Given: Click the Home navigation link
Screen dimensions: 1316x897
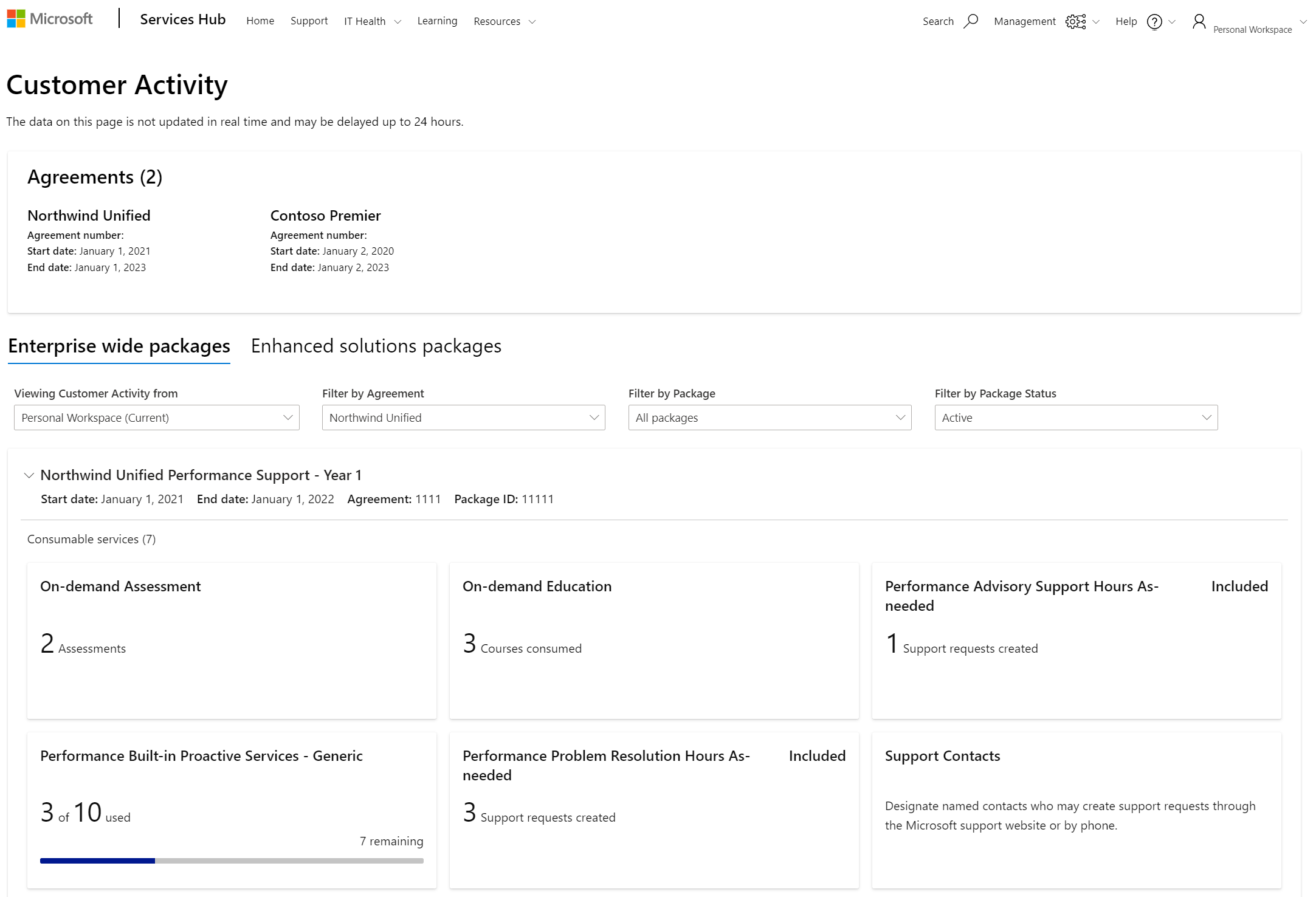Looking at the screenshot, I should pos(259,20).
